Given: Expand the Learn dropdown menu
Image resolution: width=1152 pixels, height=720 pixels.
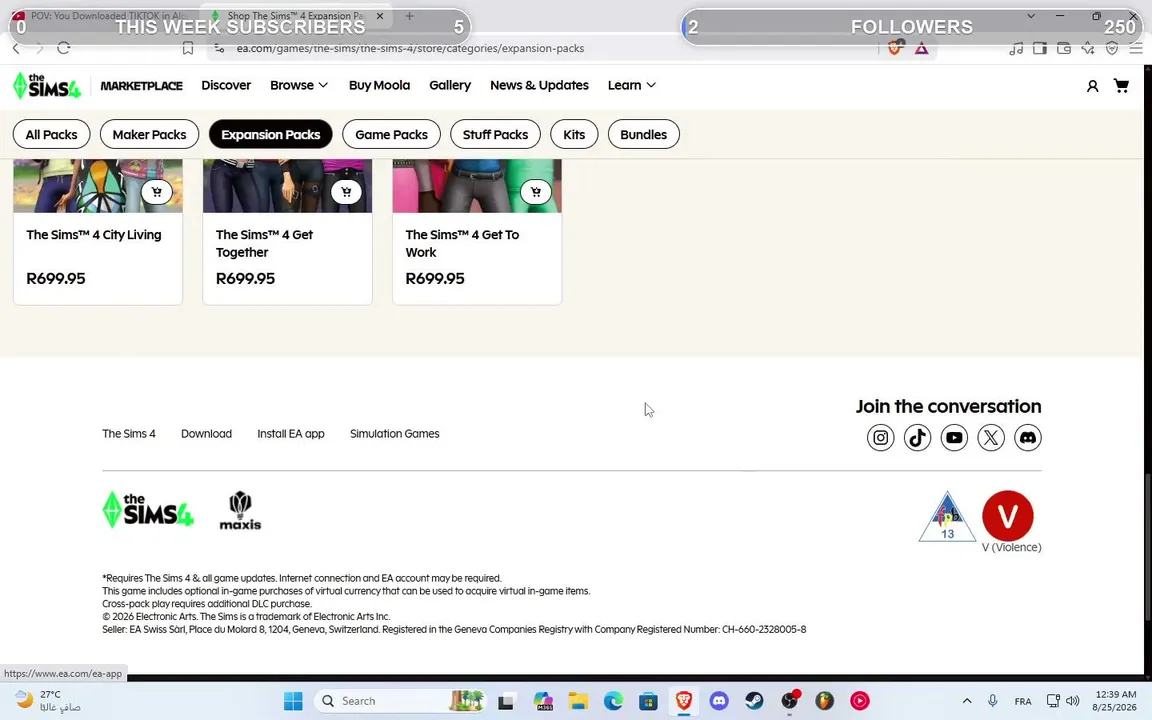Looking at the screenshot, I should (632, 85).
